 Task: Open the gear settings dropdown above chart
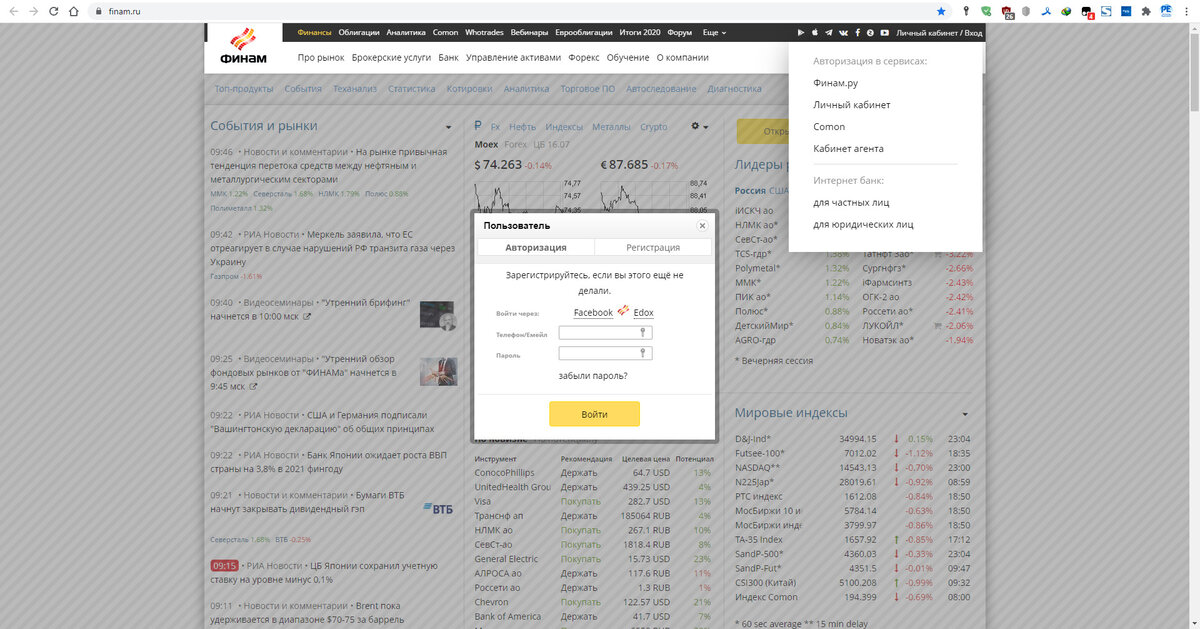point(699,127)
